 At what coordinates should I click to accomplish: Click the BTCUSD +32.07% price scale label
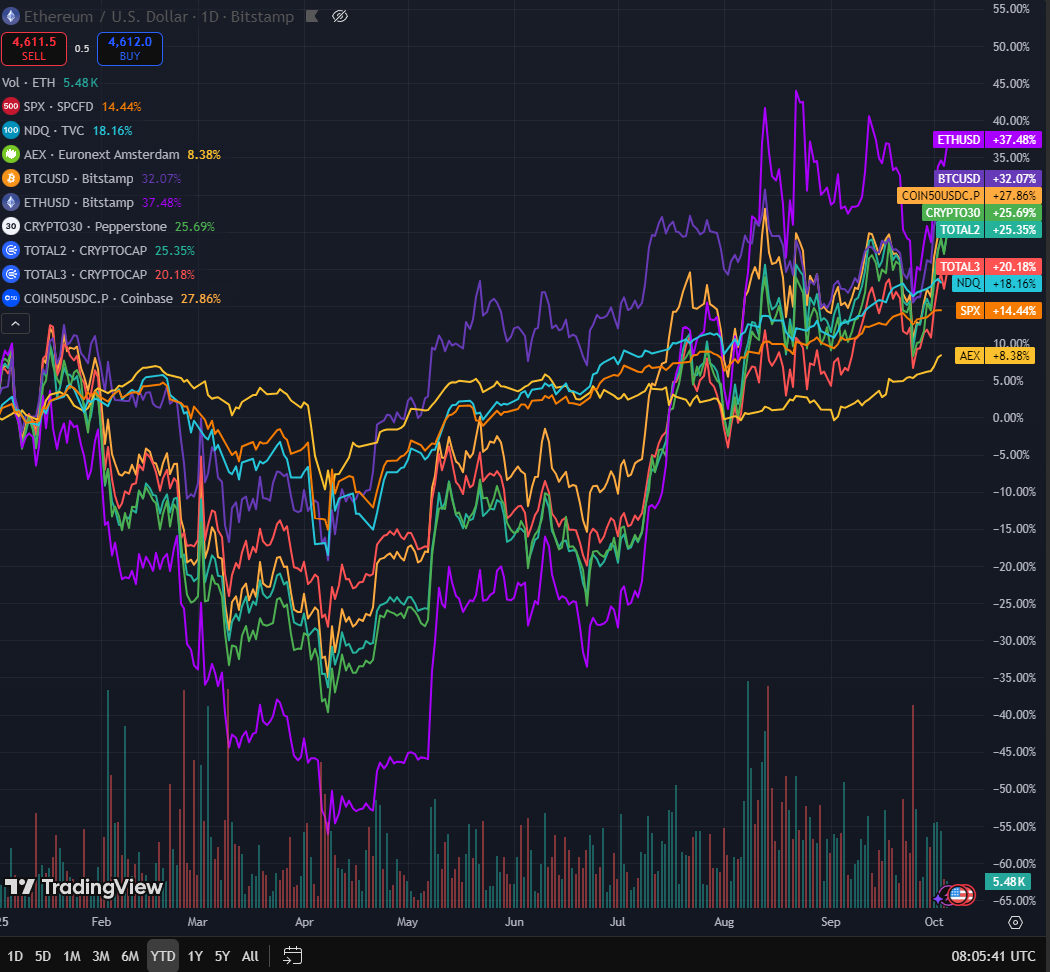988,179
